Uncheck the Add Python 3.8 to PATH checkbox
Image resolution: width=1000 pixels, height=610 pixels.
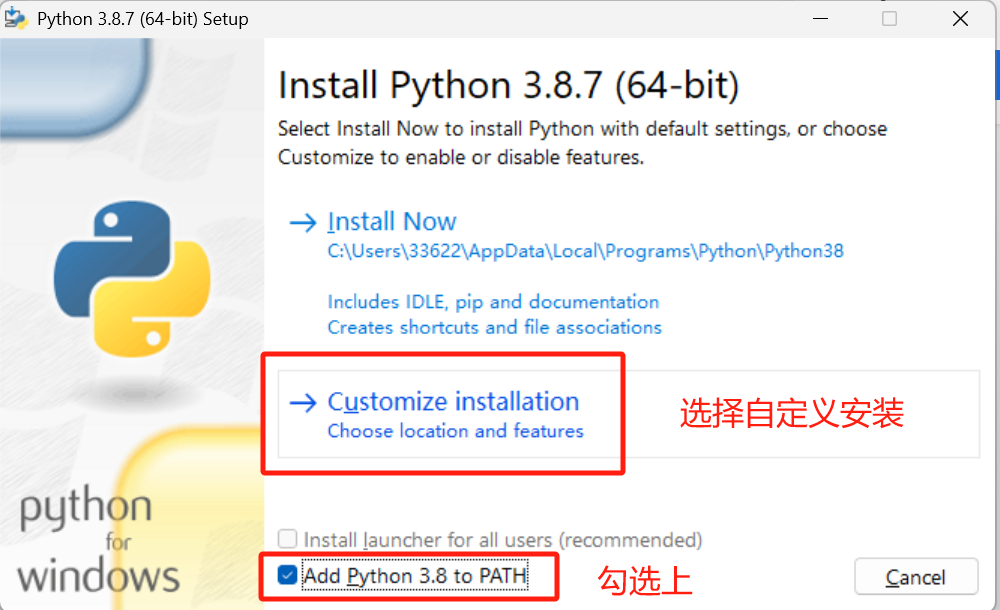point(287,575)
